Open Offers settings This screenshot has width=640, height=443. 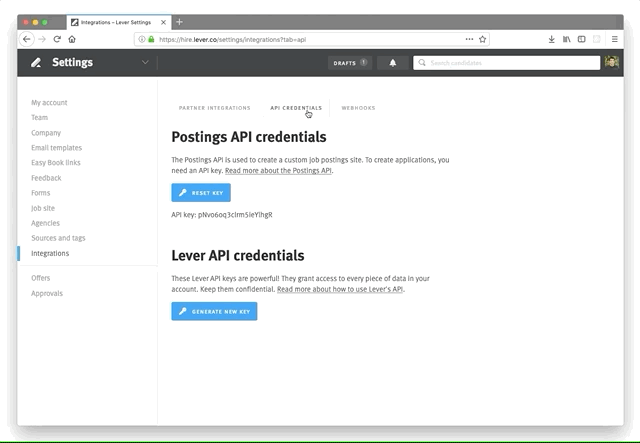[x=41, y=278]
